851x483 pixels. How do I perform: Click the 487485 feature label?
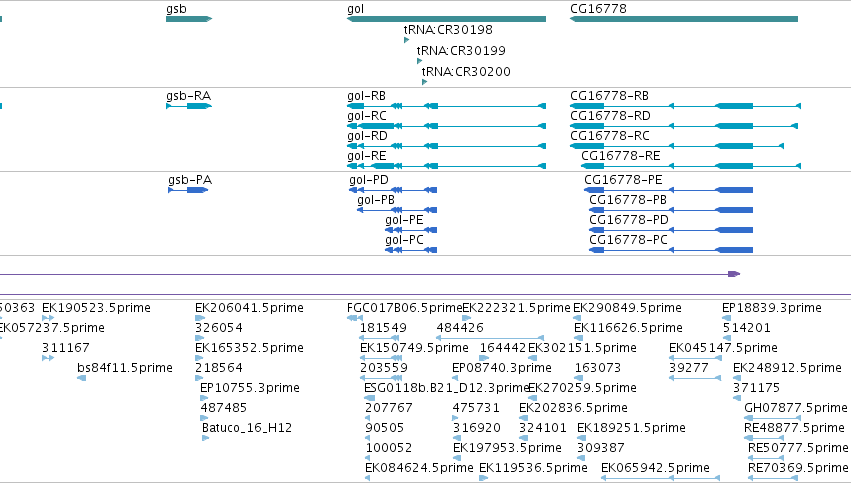click(x=224, y=409)
